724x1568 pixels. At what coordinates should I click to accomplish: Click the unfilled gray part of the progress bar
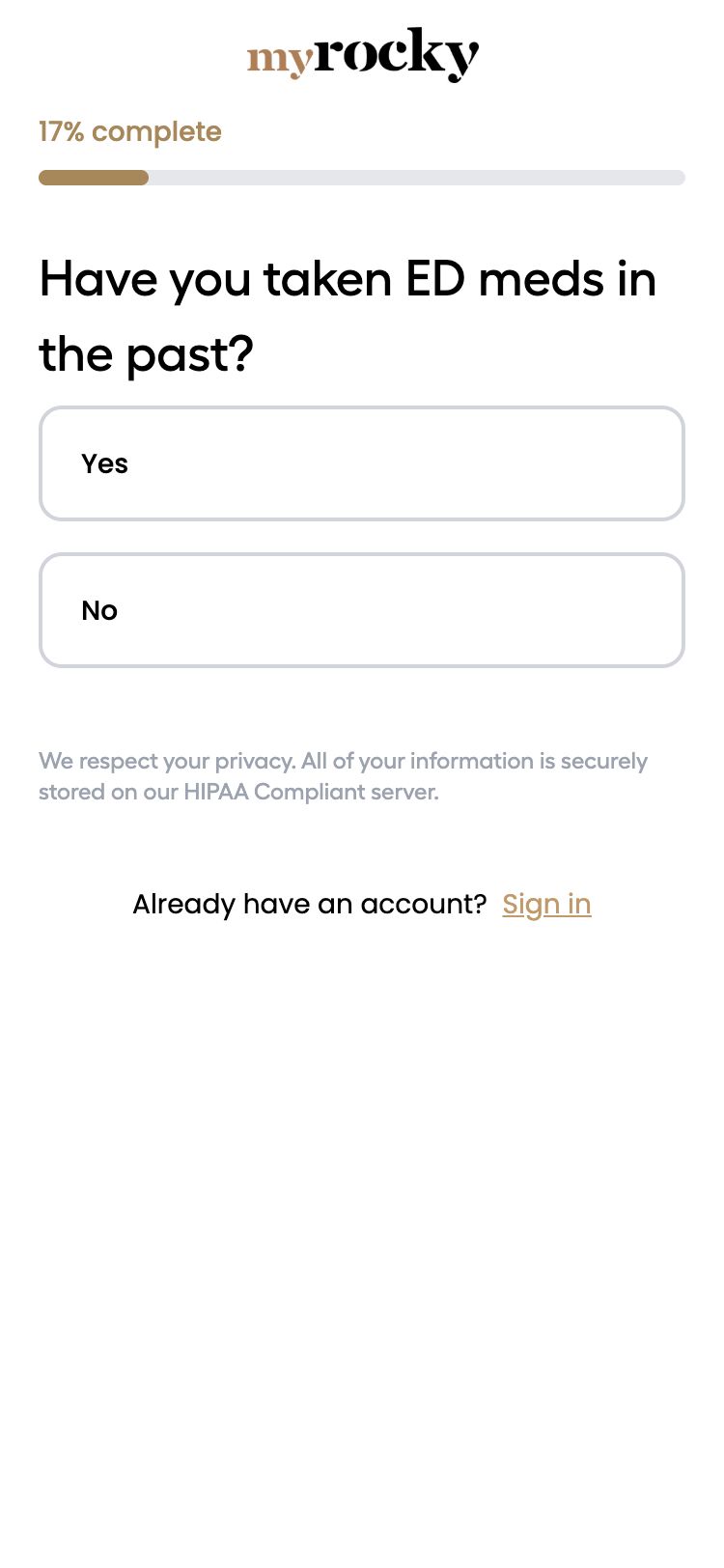coord(415,178)
